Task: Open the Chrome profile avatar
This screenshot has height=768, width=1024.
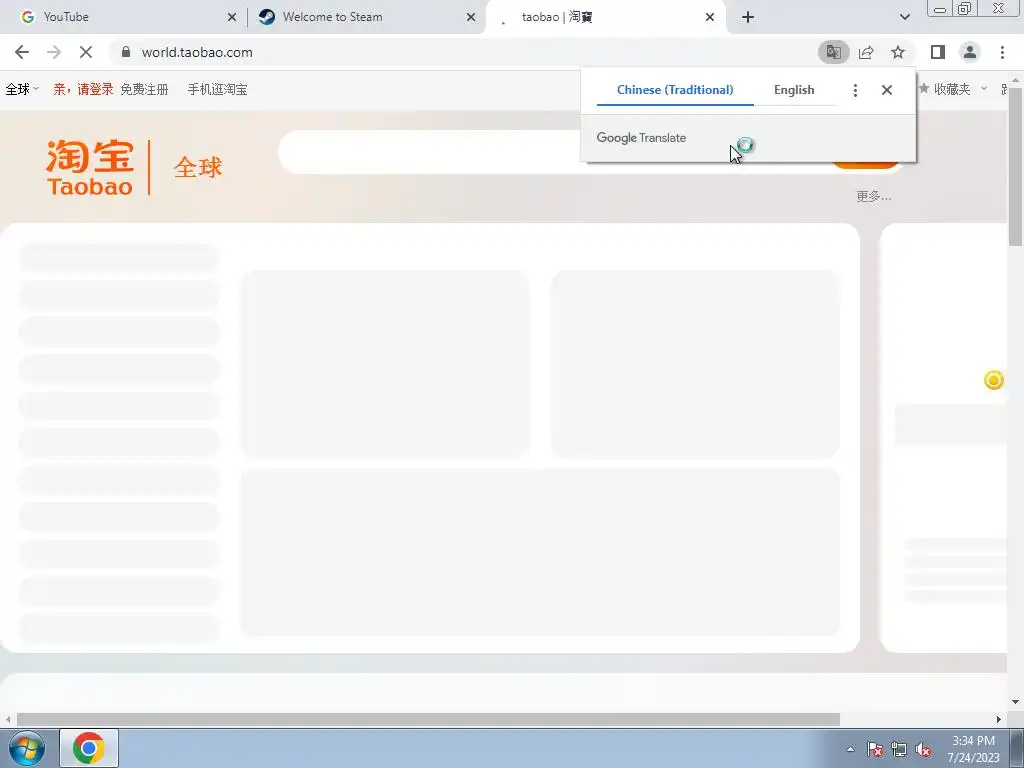Action: pyautogui.click(x=970, y=52)
